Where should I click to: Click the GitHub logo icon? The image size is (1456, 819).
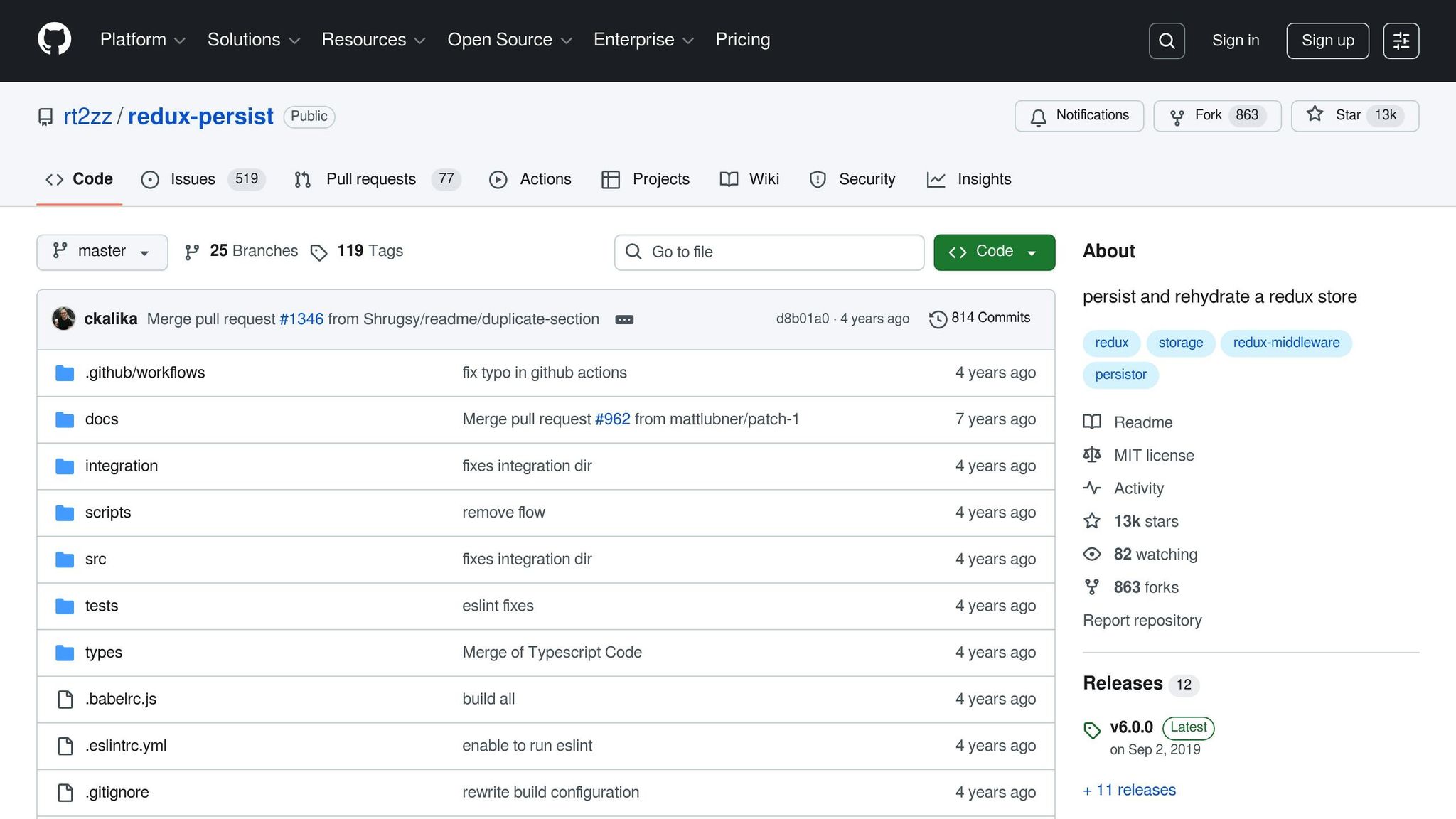54,40
